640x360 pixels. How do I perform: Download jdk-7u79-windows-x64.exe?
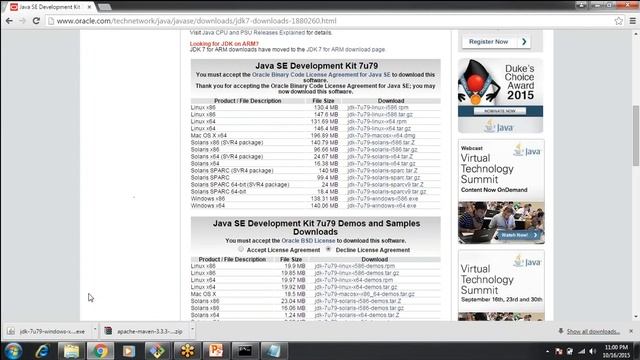382,206
